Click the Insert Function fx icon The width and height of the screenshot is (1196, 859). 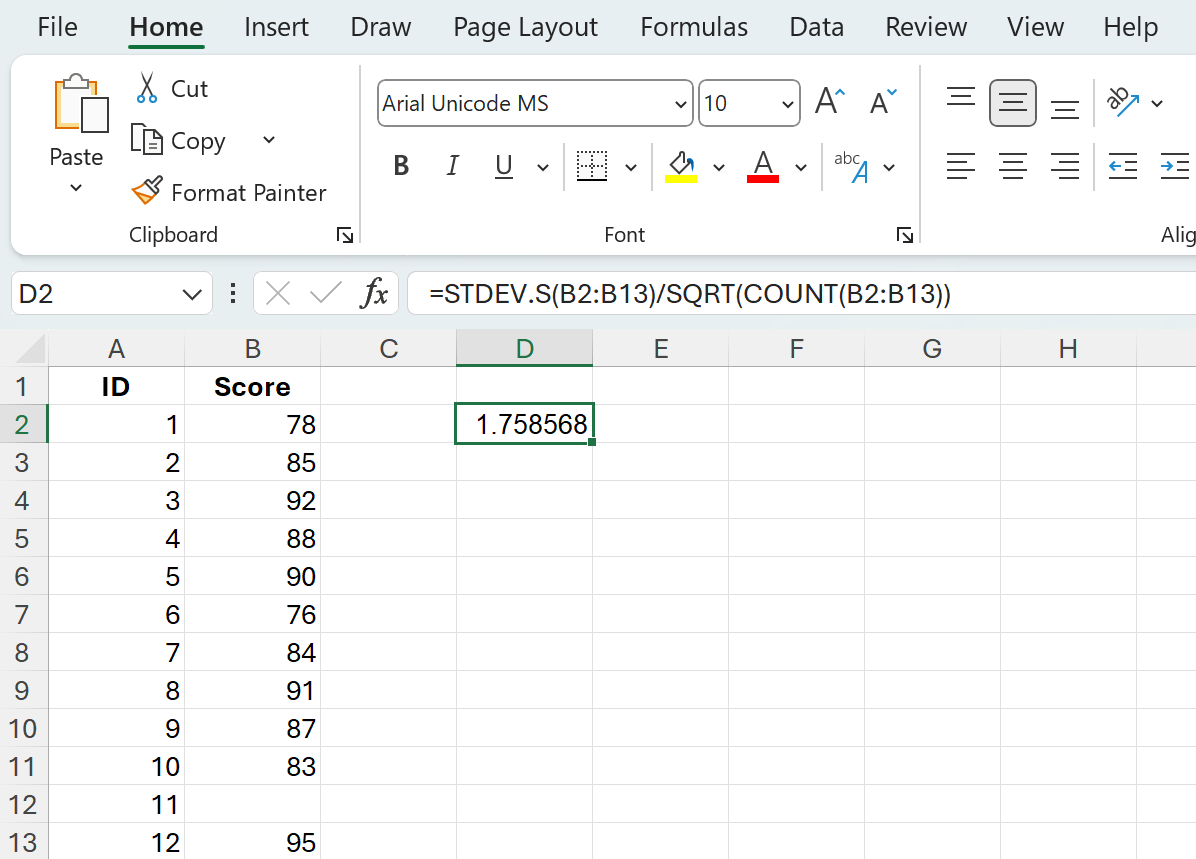click(x=375, y=293)
